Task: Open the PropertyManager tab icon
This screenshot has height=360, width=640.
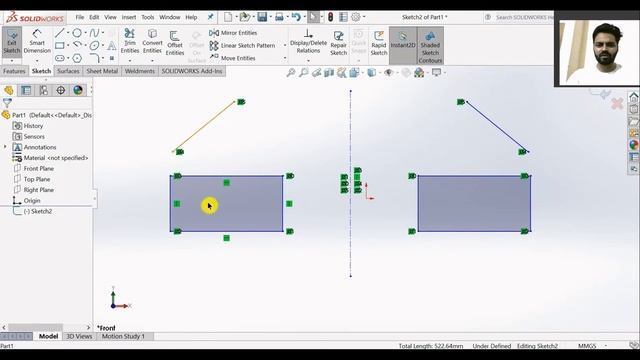Action: [26, 90]
